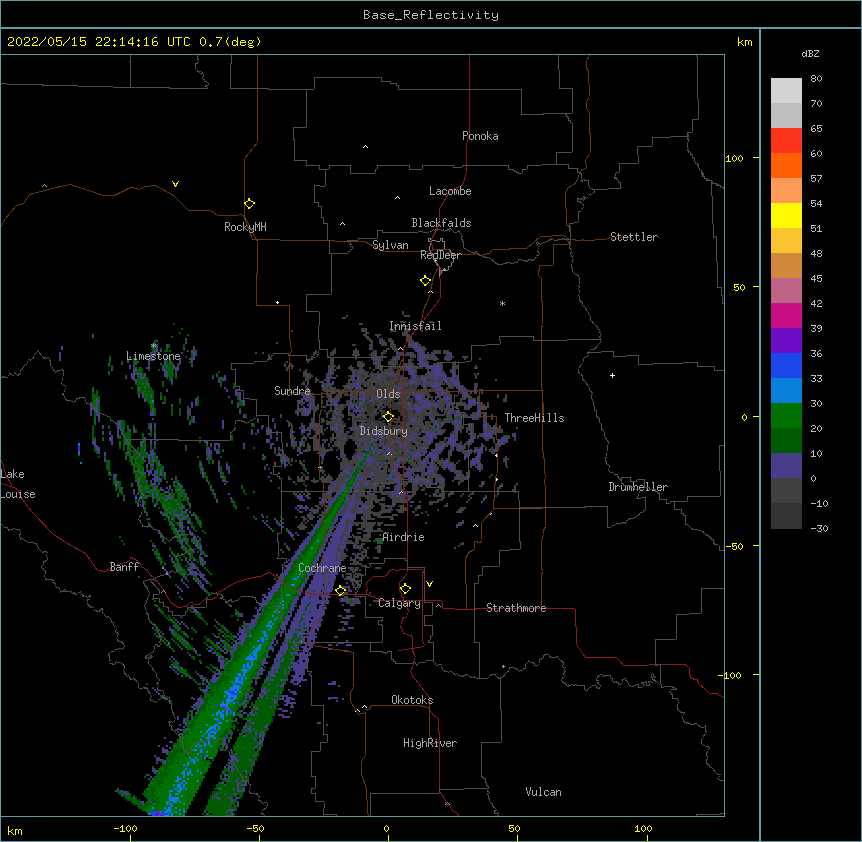Click the yellow V marker northwest of RockyMH

175,184
